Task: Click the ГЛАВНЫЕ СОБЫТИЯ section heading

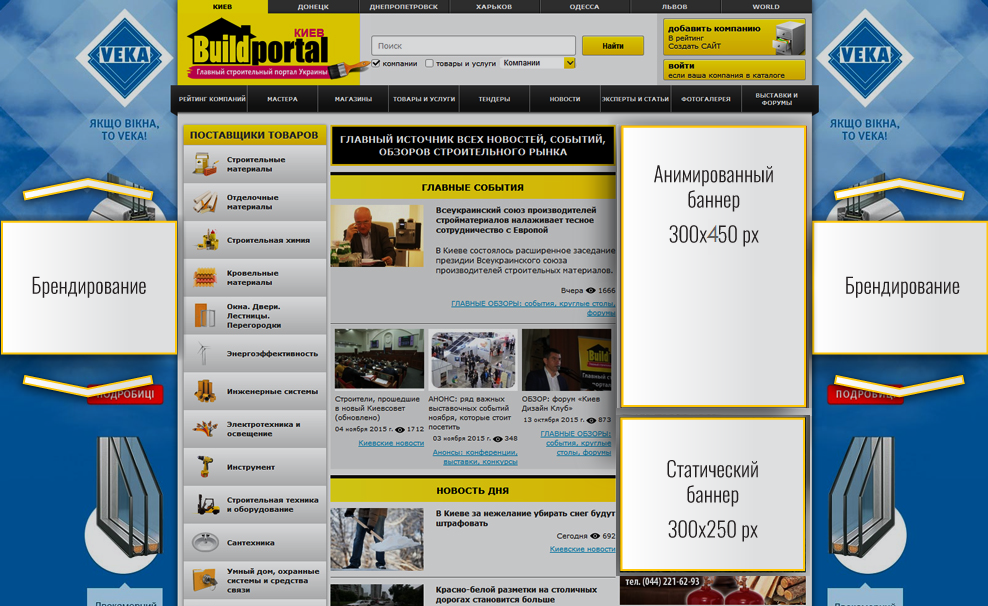Action: [473, 187]
